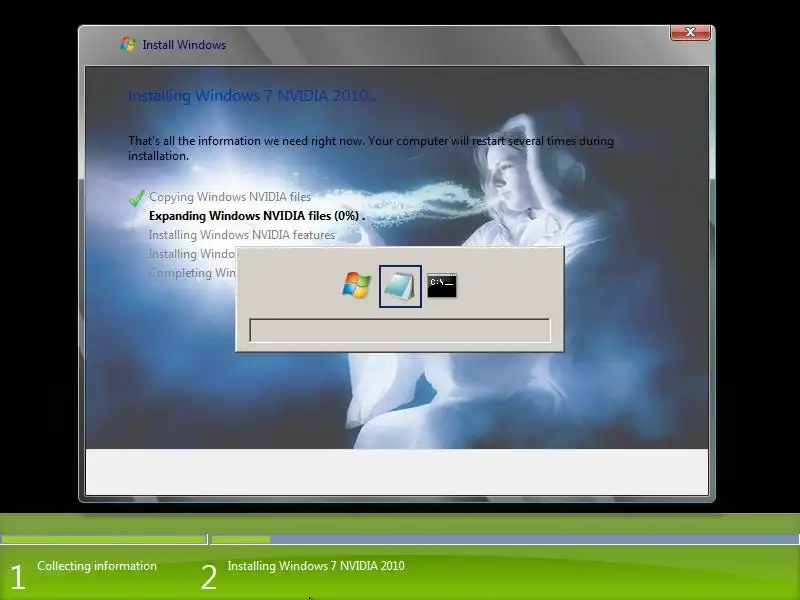Click the 'Install Windows' title text
Image resolution: width=800 pixels, height=600 pixels.
coord(184,45)
